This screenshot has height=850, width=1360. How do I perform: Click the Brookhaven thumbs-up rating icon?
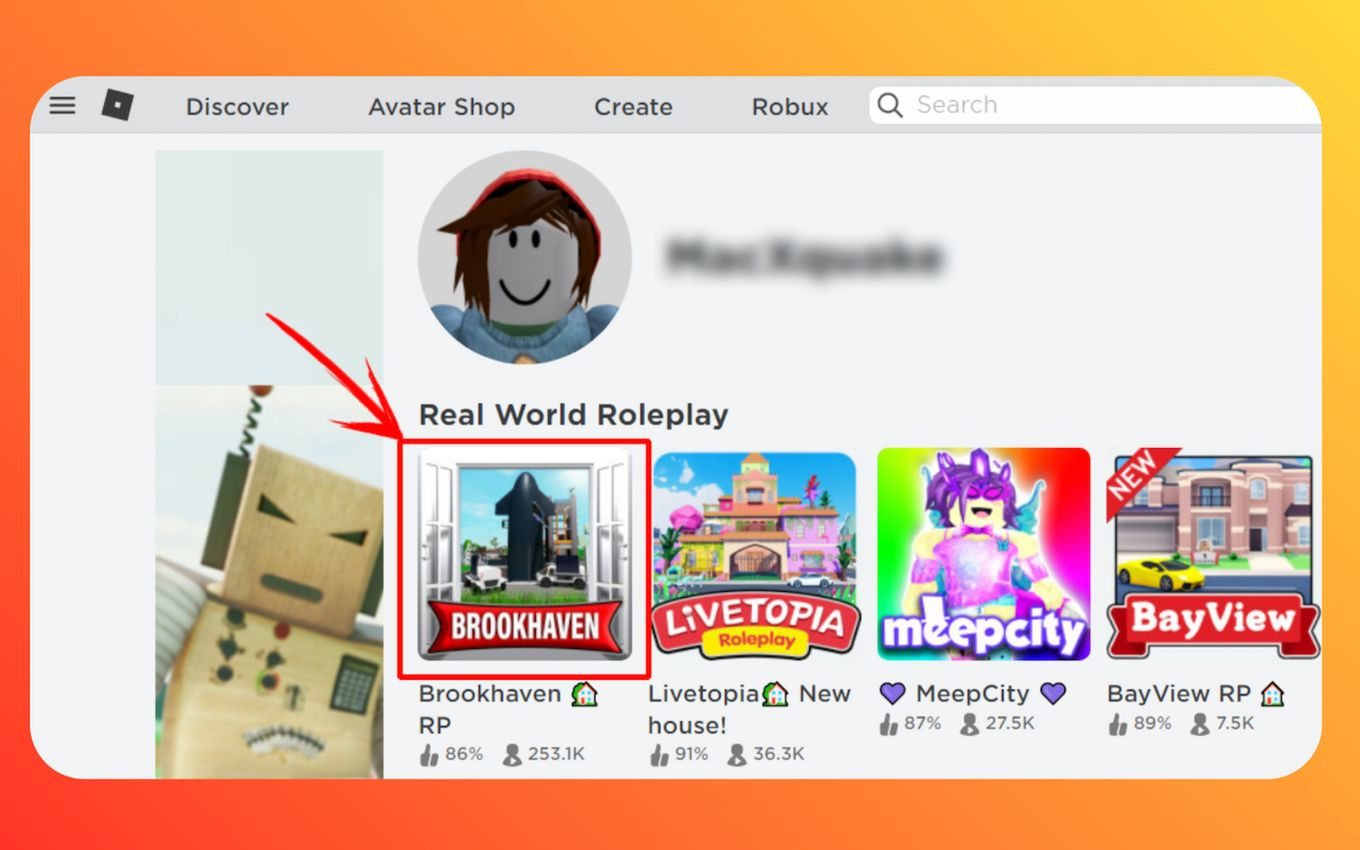tap(429, 754)
